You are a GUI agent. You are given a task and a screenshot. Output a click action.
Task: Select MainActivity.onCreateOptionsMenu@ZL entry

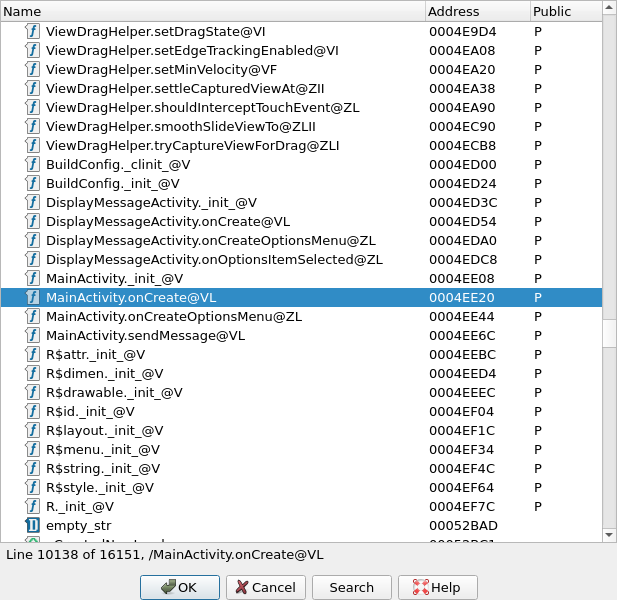click(x=174, y=317)
